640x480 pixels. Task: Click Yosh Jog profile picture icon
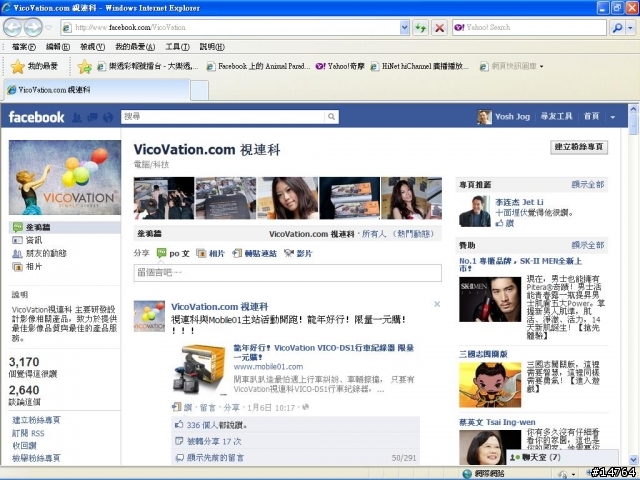(x=484, y=117)
